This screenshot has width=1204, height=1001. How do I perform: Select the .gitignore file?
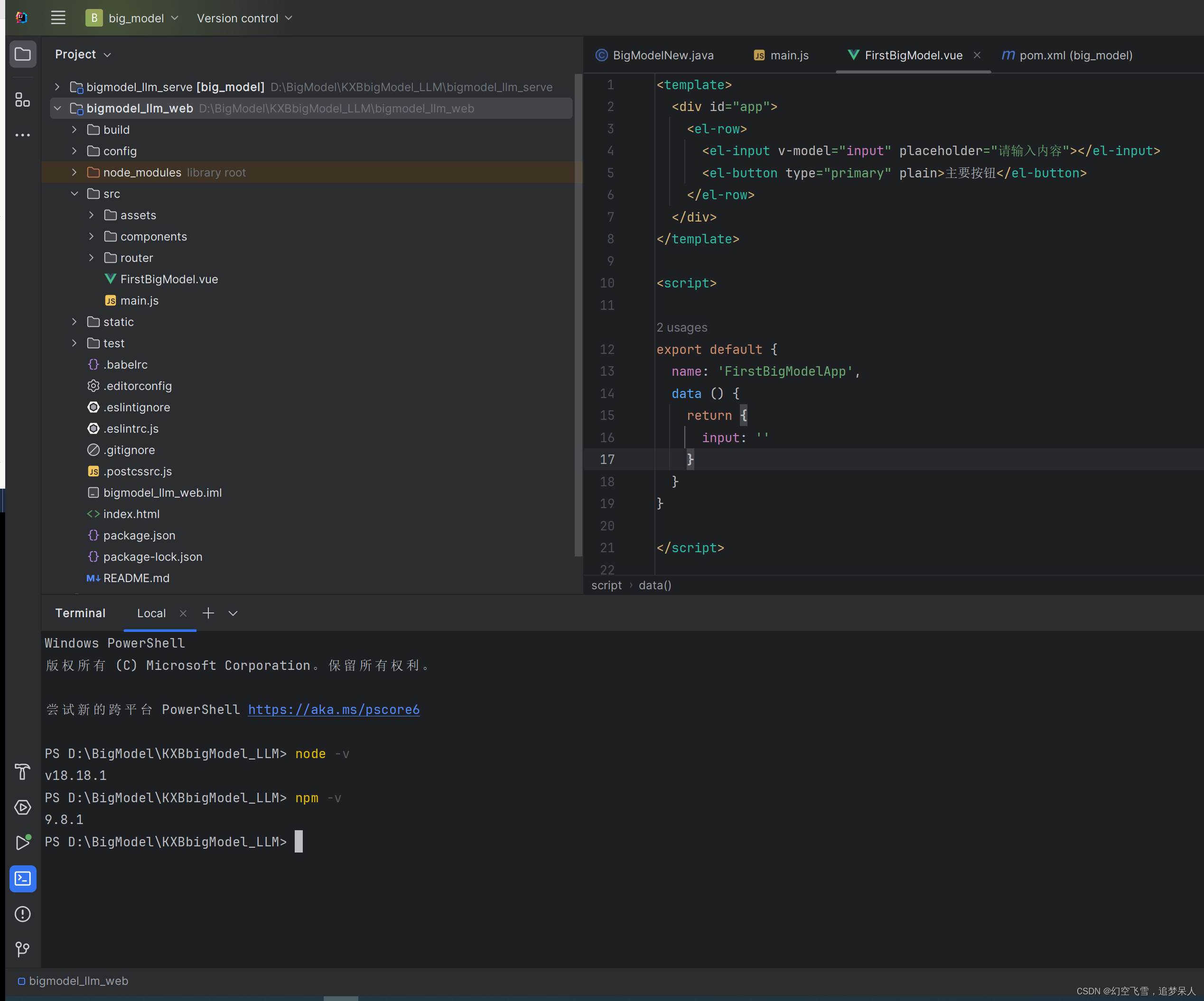click(x=121, y=450)
